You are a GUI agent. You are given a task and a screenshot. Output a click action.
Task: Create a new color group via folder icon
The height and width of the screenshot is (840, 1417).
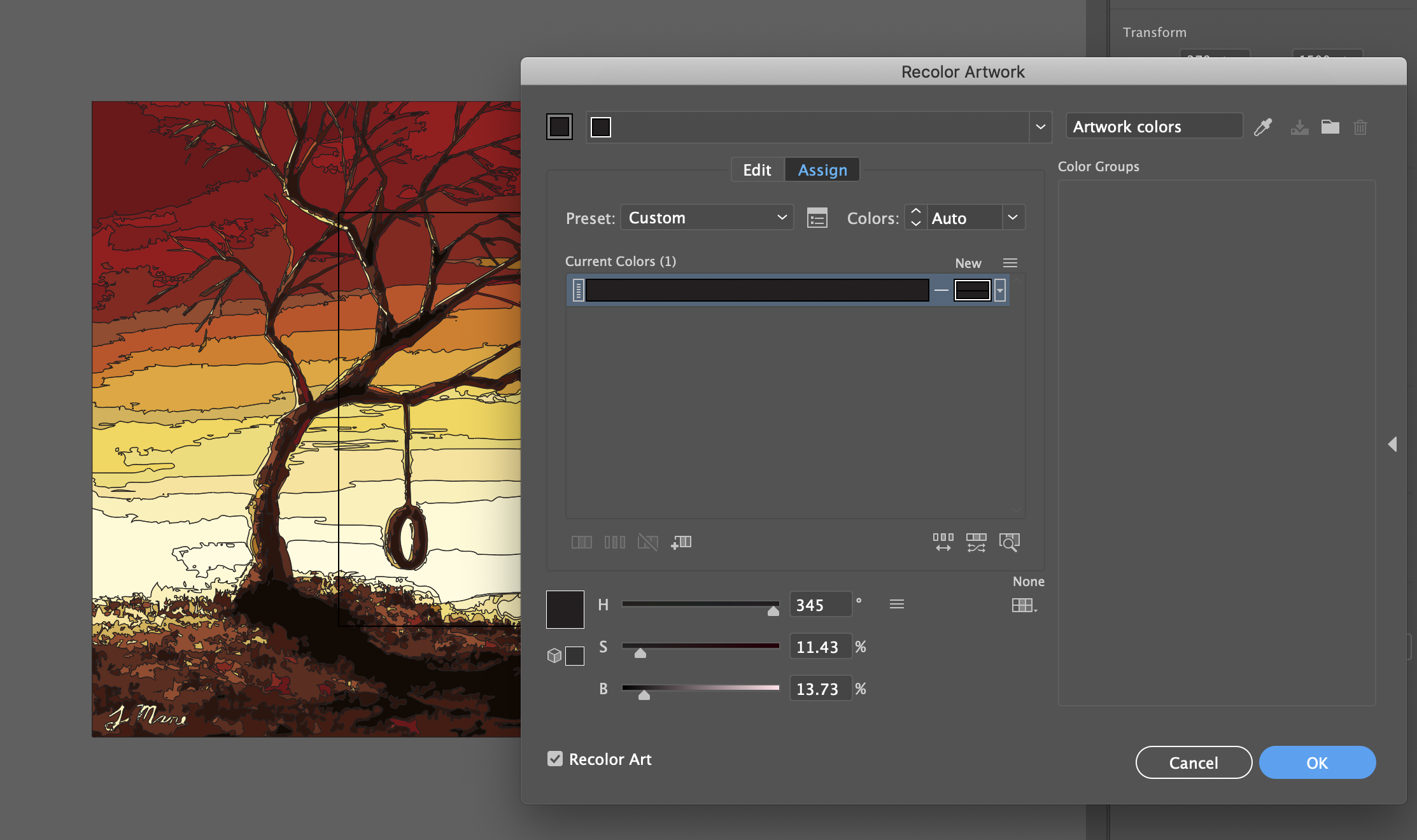point(1330,127)
